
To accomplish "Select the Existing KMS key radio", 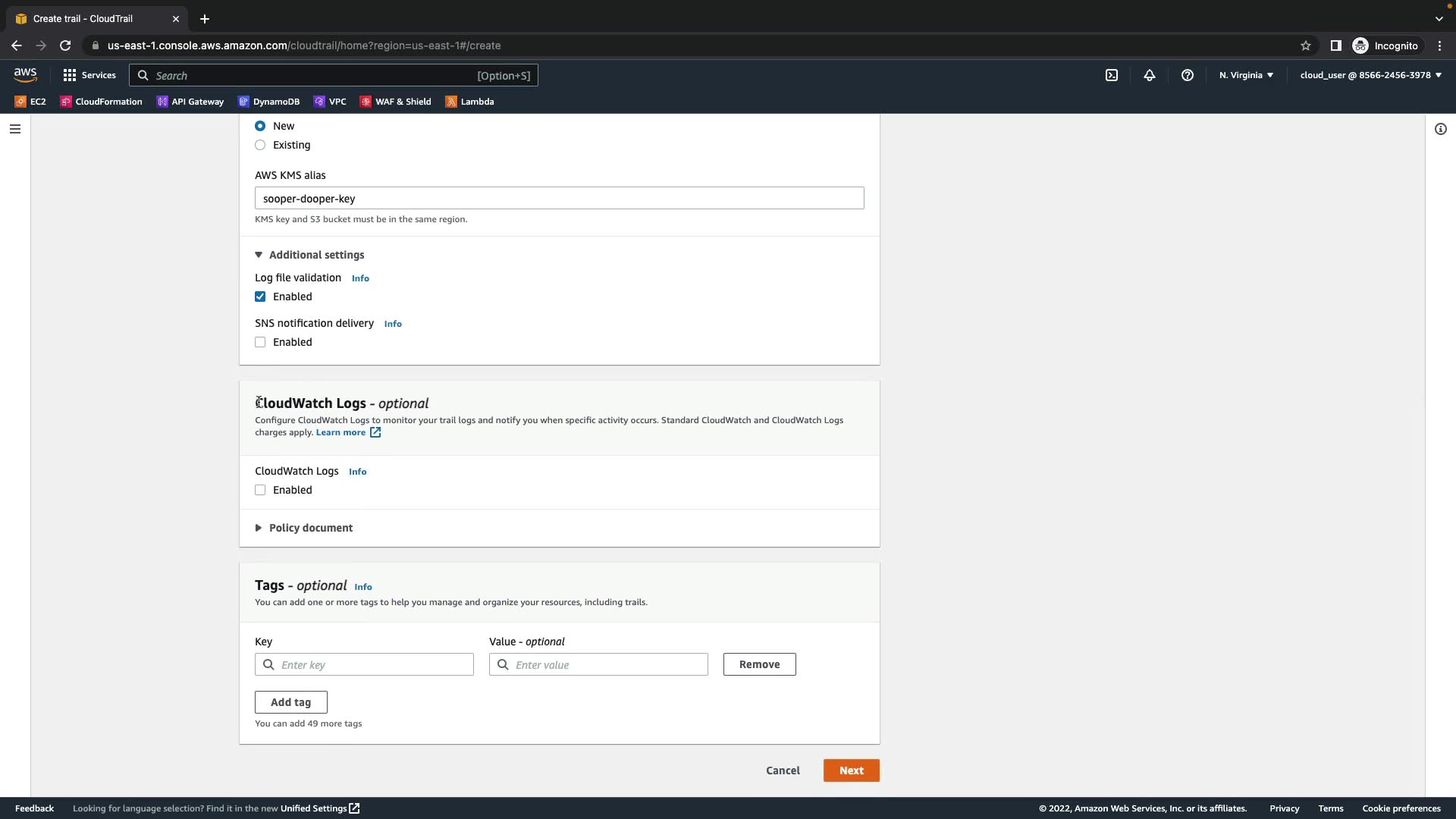I will (260, 145).
